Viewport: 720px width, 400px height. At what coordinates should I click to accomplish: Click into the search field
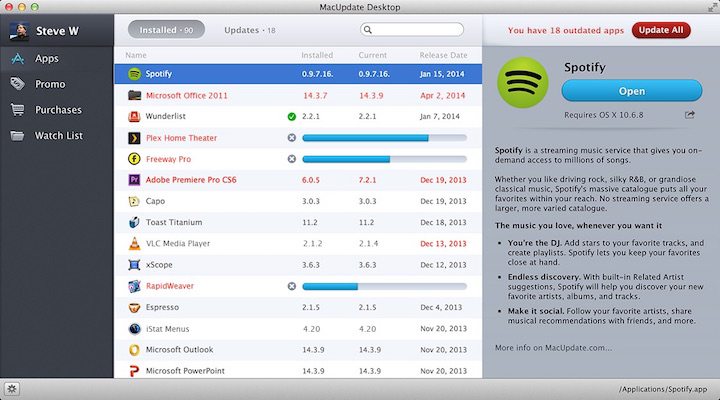412,30
